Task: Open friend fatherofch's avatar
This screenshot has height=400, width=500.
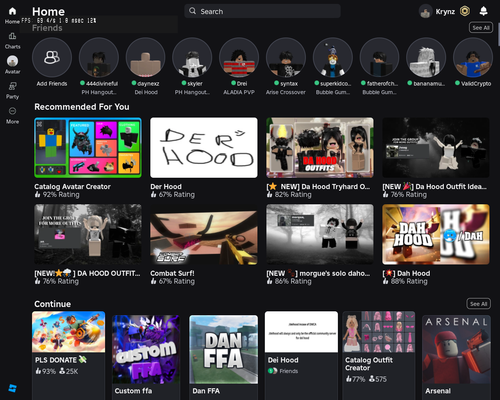Action: pos(379,57)
